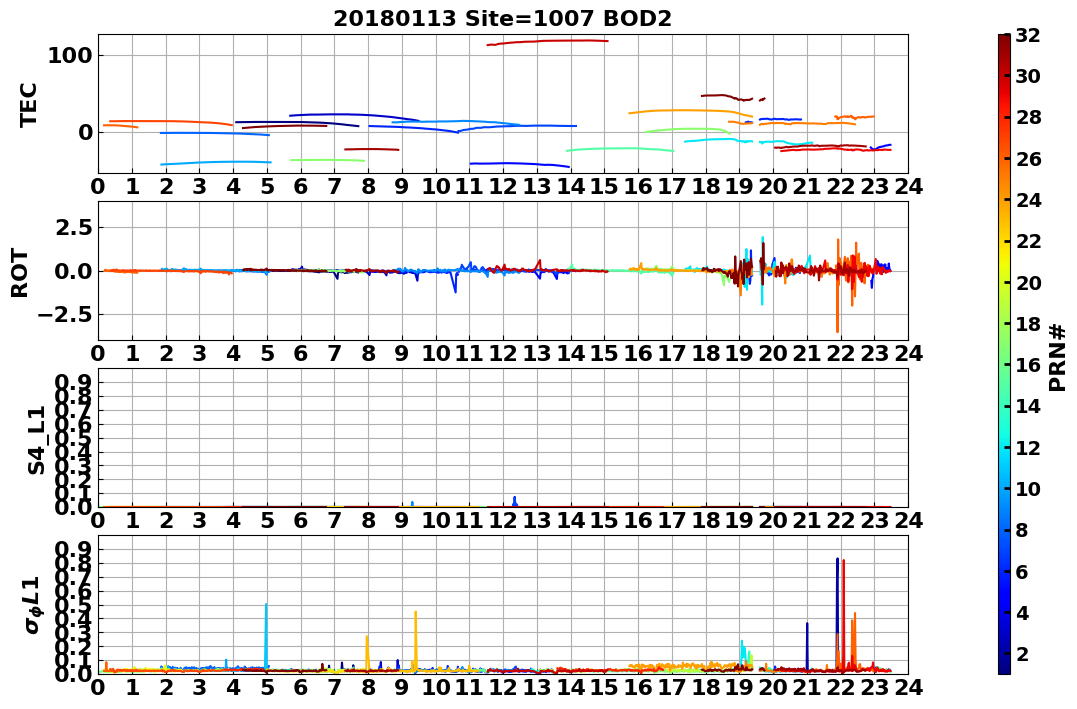Click colorbar tick label 22
Image resolution: width=1077 pixels, height=709 pixels.
(1028, 241)
